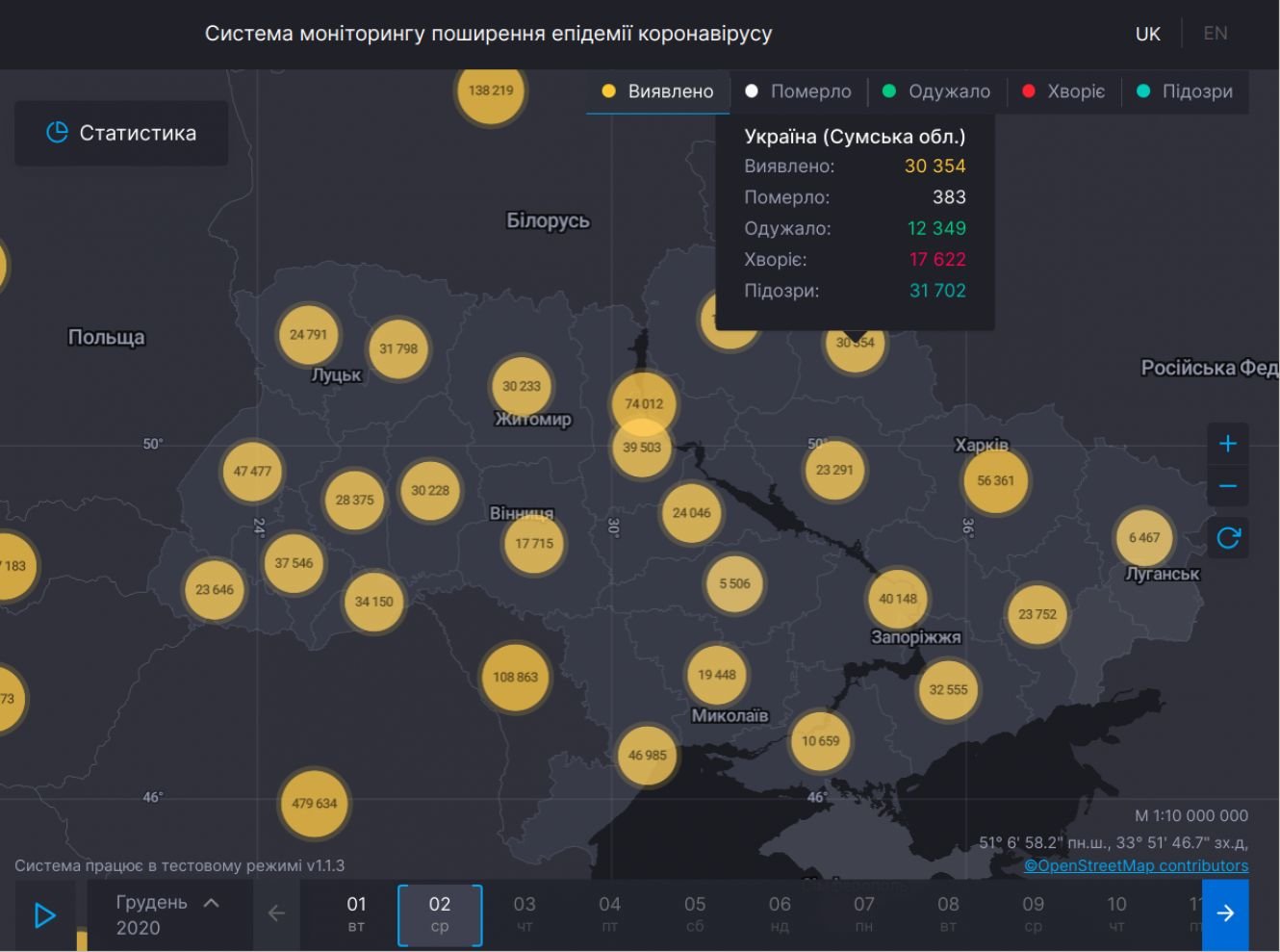Switch to the Померло indicator

799,91
